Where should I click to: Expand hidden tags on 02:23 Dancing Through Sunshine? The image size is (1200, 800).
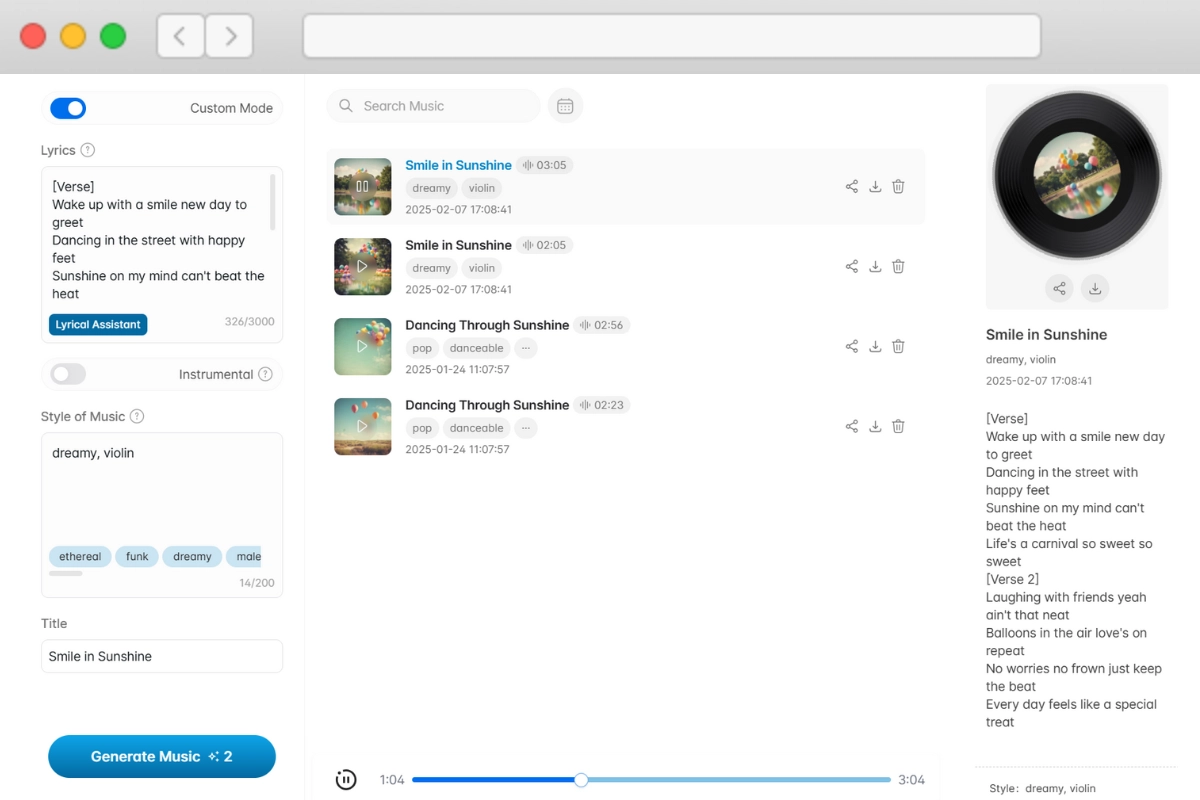click(525, 428)
